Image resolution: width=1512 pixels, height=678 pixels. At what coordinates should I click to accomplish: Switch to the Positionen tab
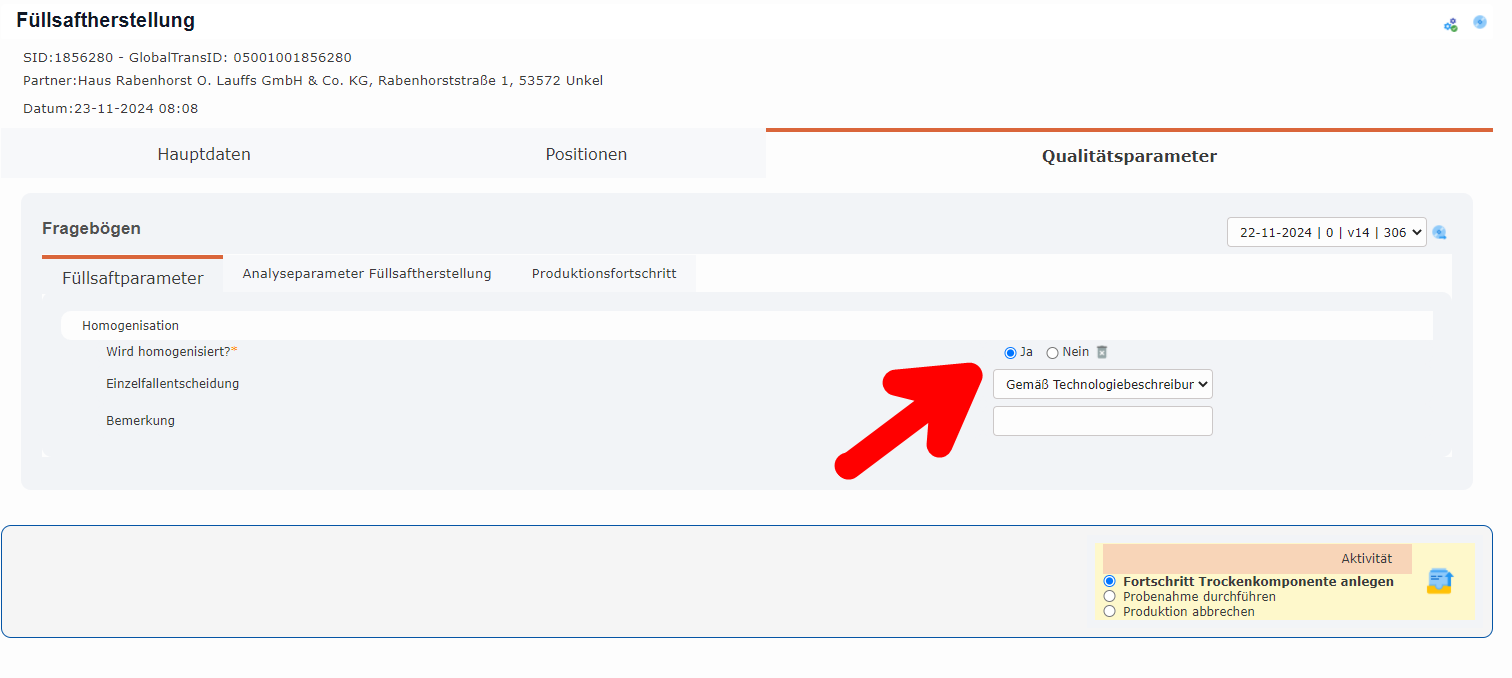[586, 154]
